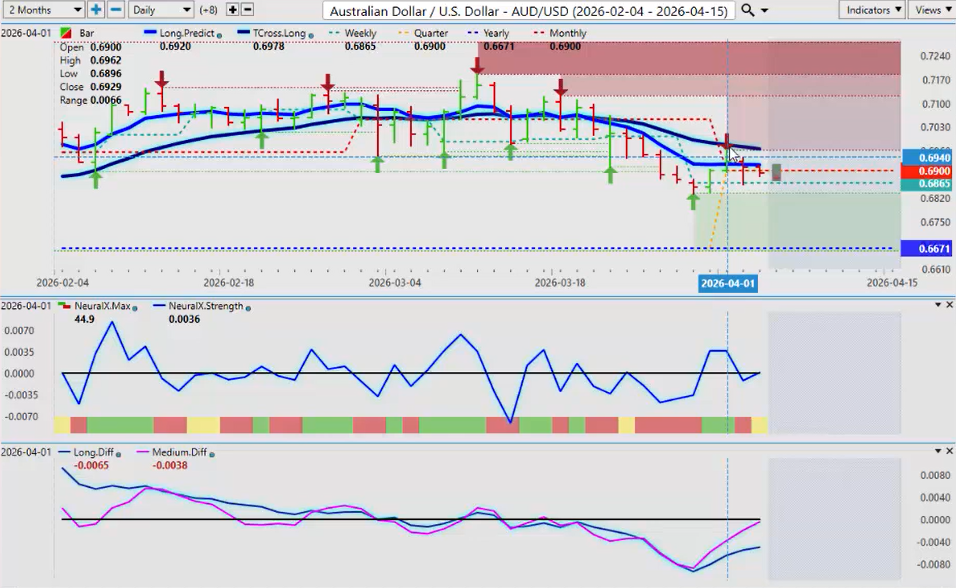
Task: Click the blue minus zoom-out button
Action: pyautogui.click(x=116, y=9)
